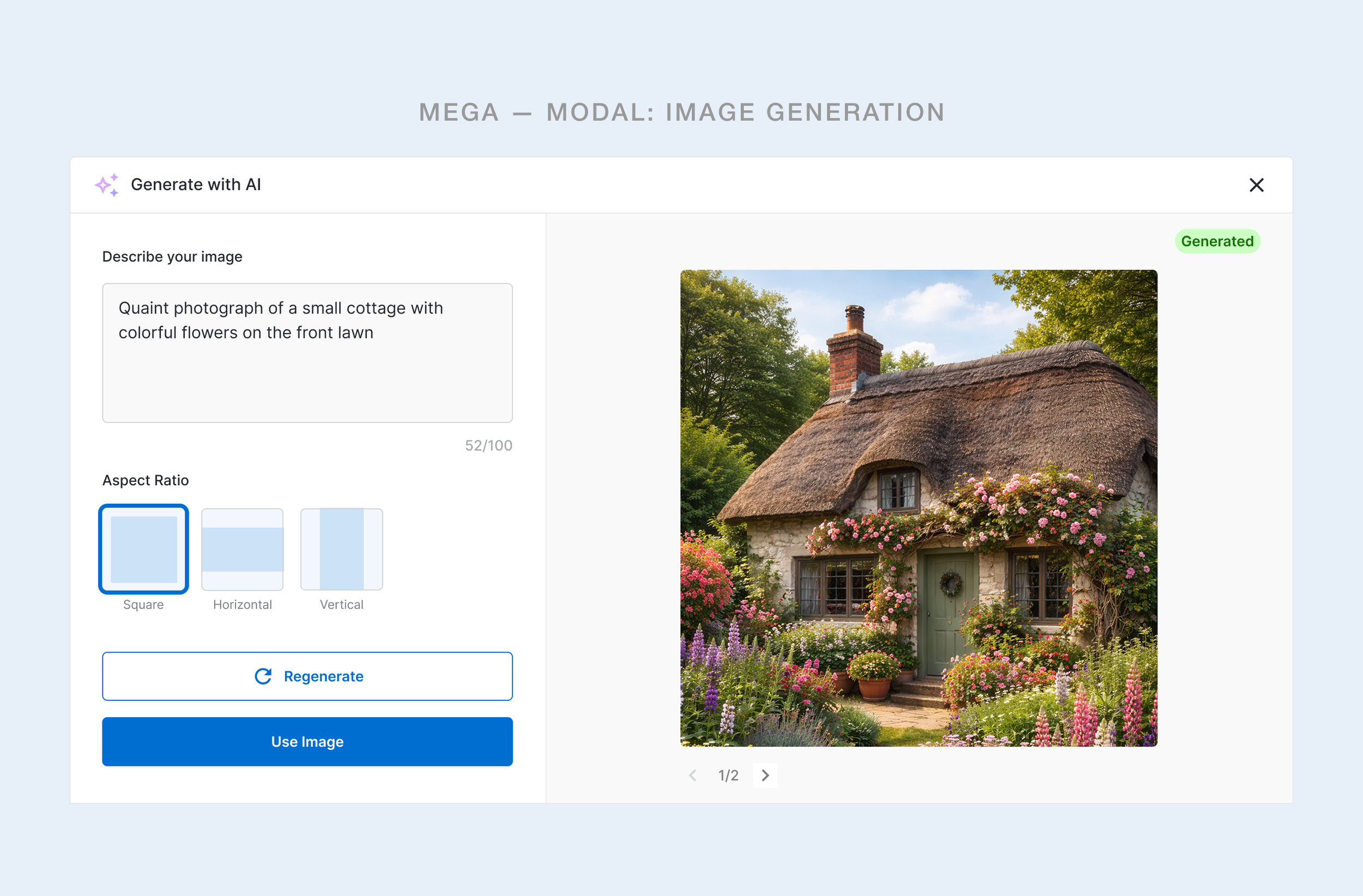1363x896 pixels.
Task: Go to the next generated image
Action: [x=765, y=775]
